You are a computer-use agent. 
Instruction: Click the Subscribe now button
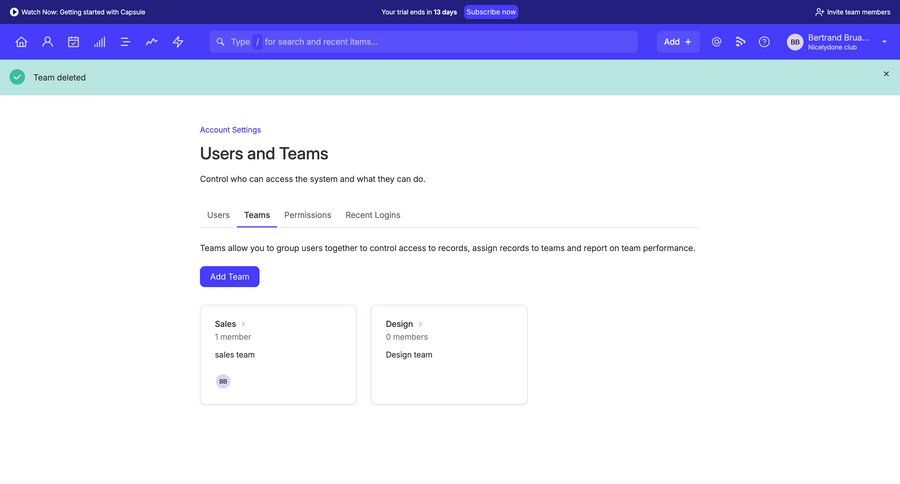(x=491, y=12)
